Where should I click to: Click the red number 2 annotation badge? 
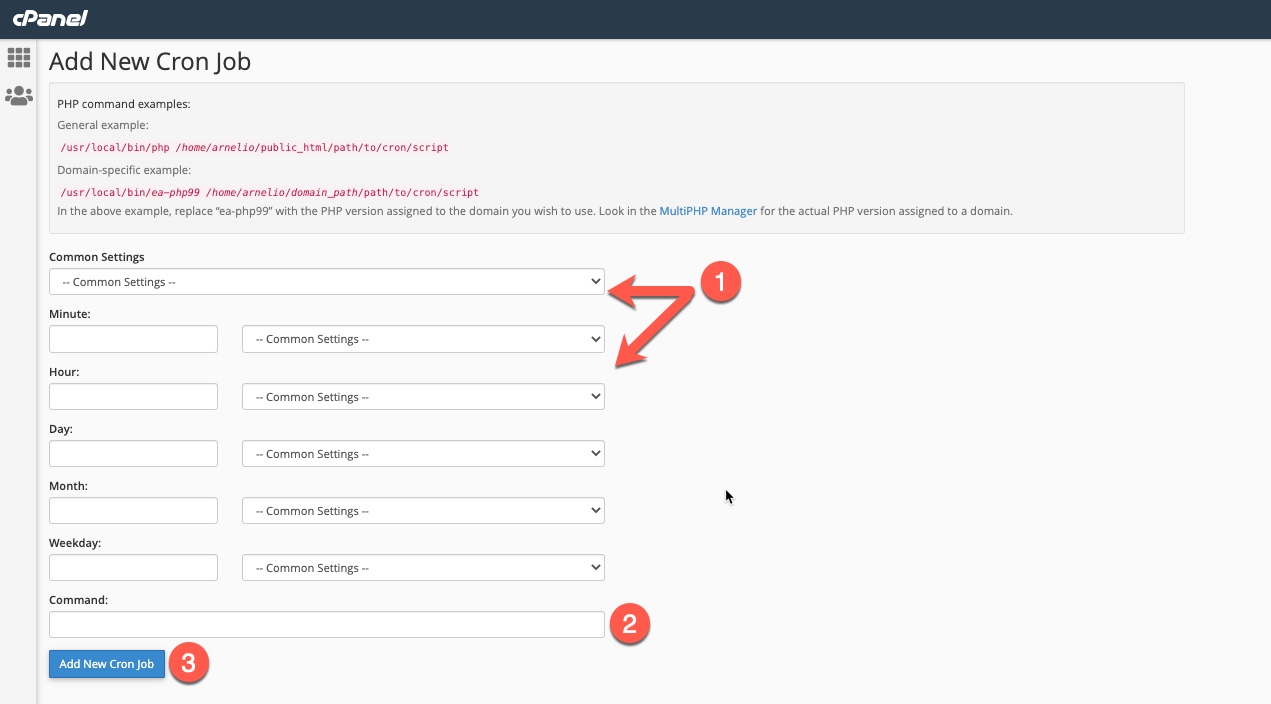(630, 625)
